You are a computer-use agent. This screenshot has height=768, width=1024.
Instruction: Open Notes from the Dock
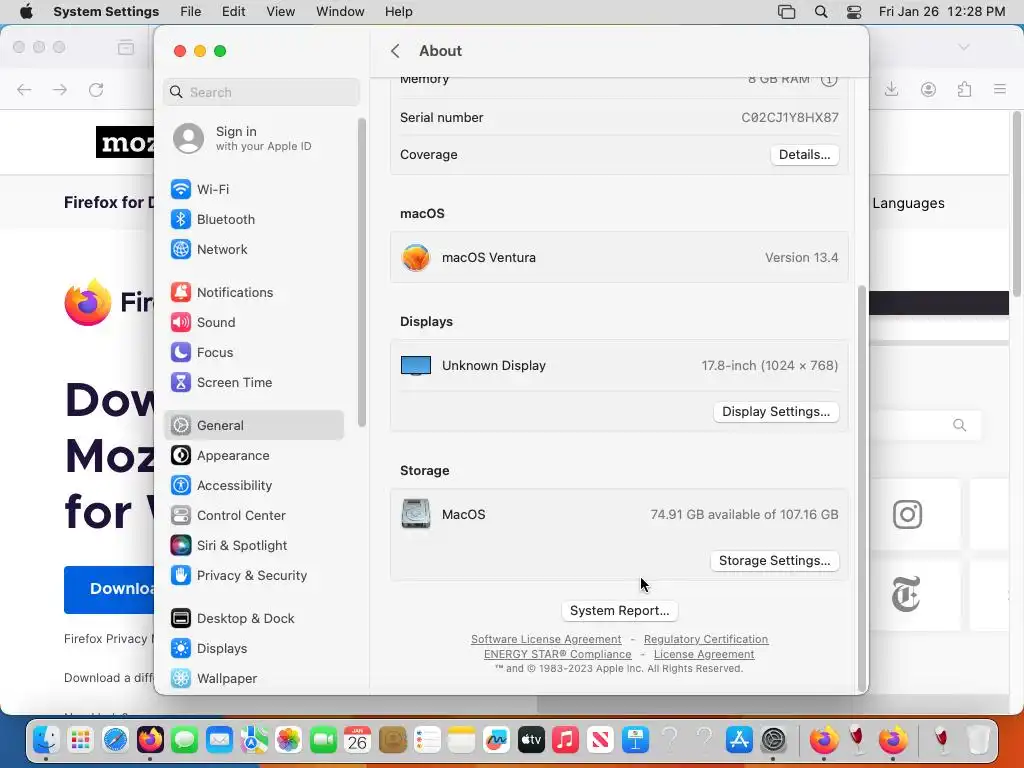pyautogui.click(x=462, y=740)
